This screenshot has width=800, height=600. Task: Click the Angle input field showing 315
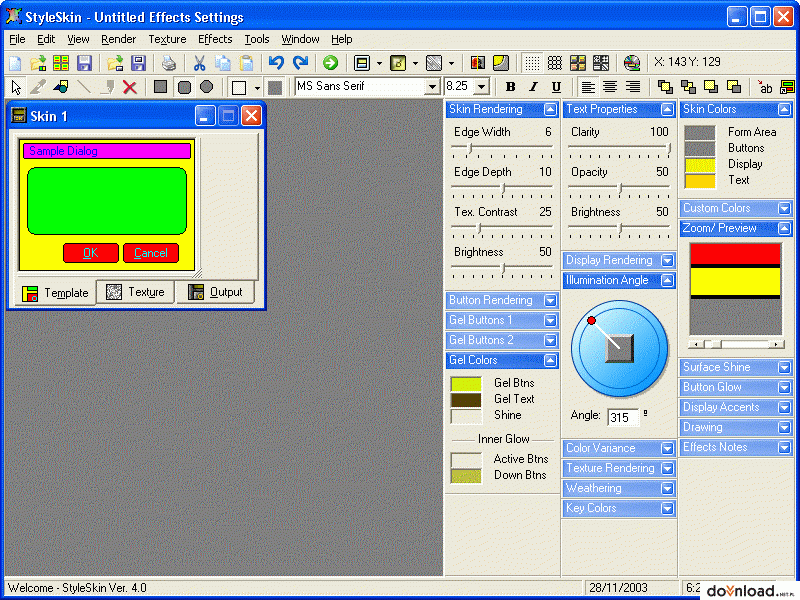[623, 417]
